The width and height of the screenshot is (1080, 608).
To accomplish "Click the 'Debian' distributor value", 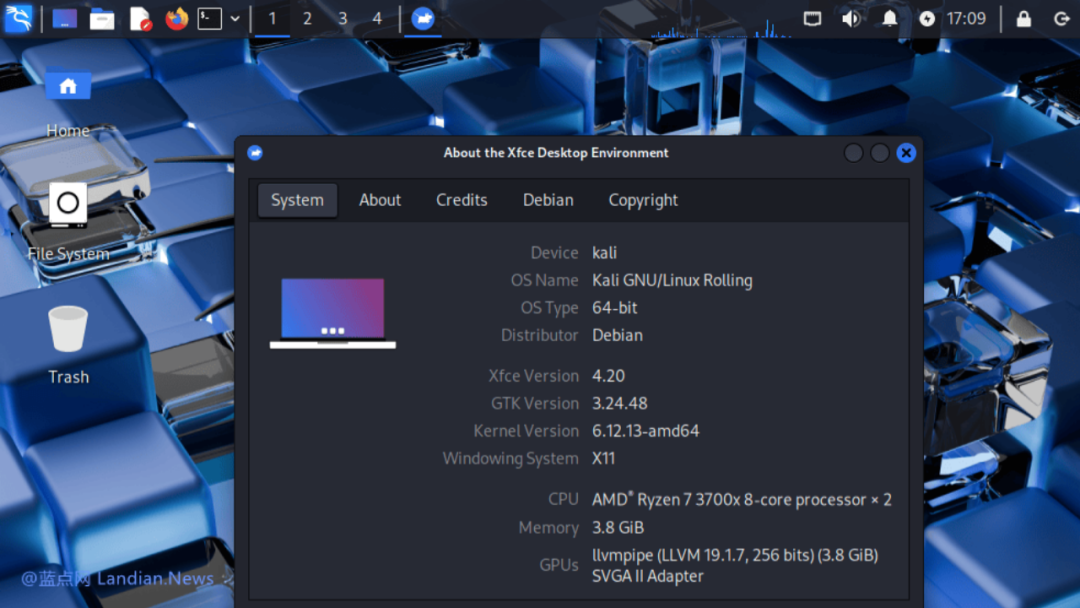I will coord(617,335).
